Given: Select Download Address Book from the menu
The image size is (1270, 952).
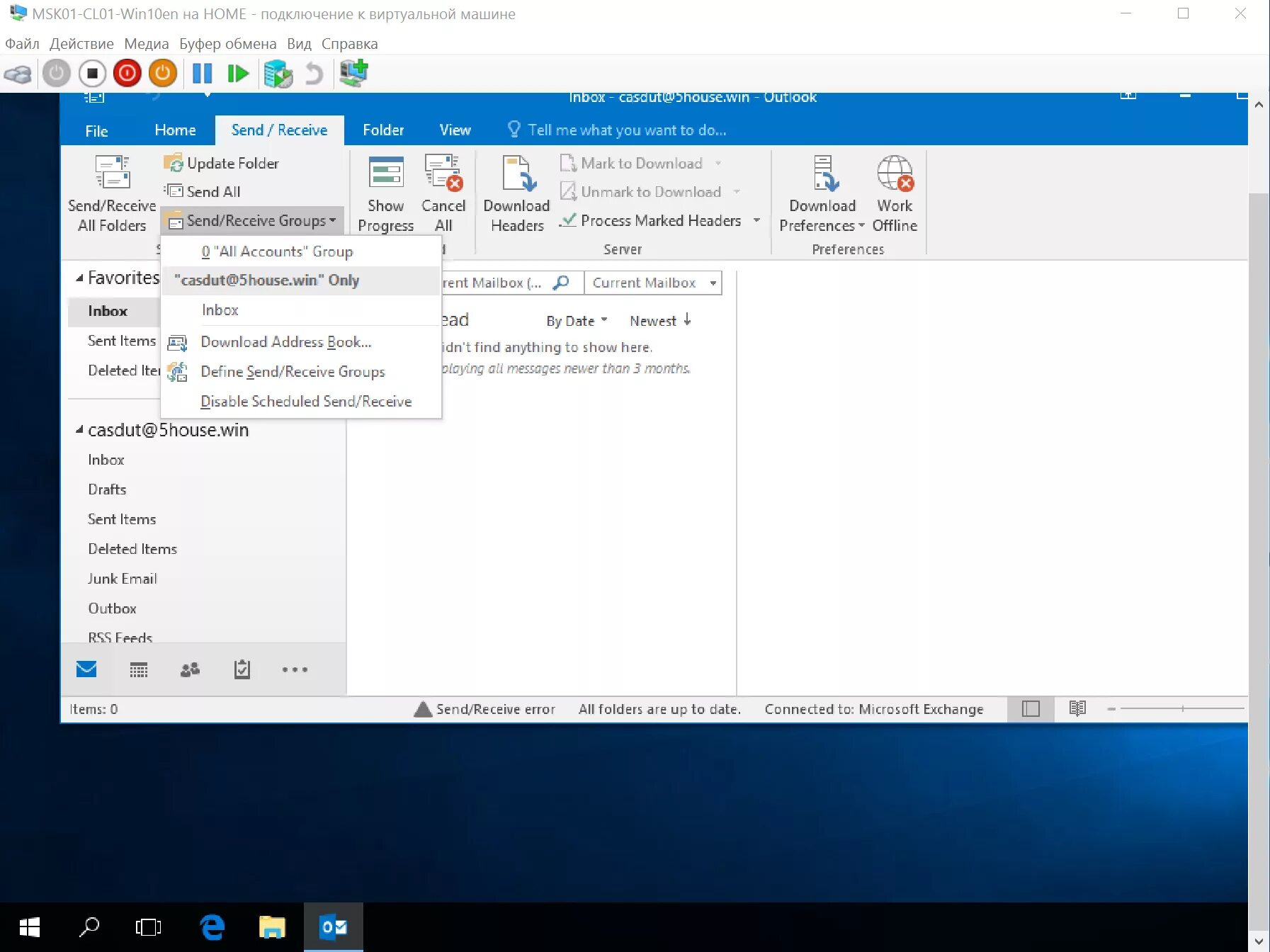Looking at the screenshot, I should point(285,342).
